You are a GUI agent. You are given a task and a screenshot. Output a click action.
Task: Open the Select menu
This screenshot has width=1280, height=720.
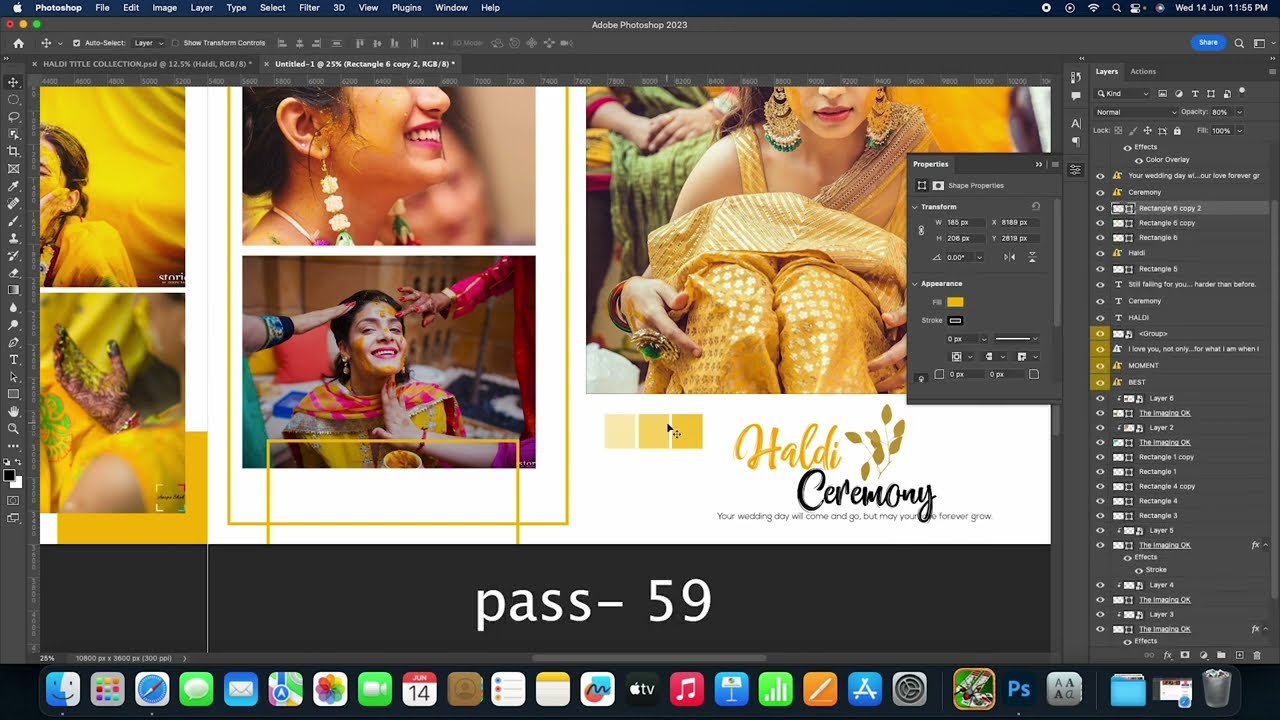click(x=272, y=7)
